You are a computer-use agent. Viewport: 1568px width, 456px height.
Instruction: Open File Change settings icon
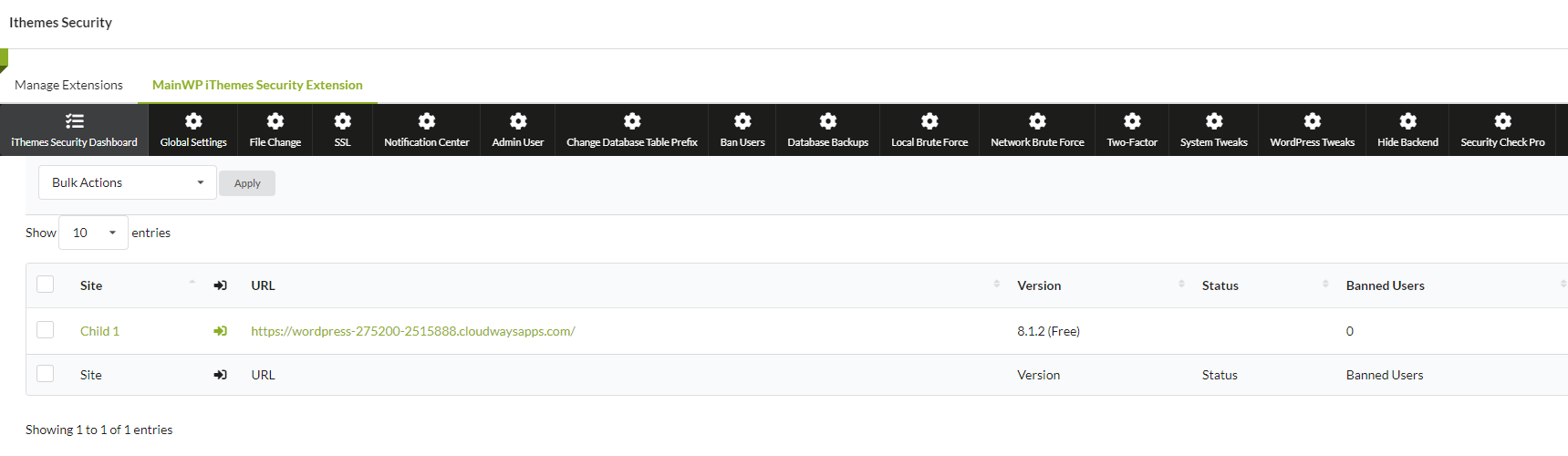[x=275, y=120]
